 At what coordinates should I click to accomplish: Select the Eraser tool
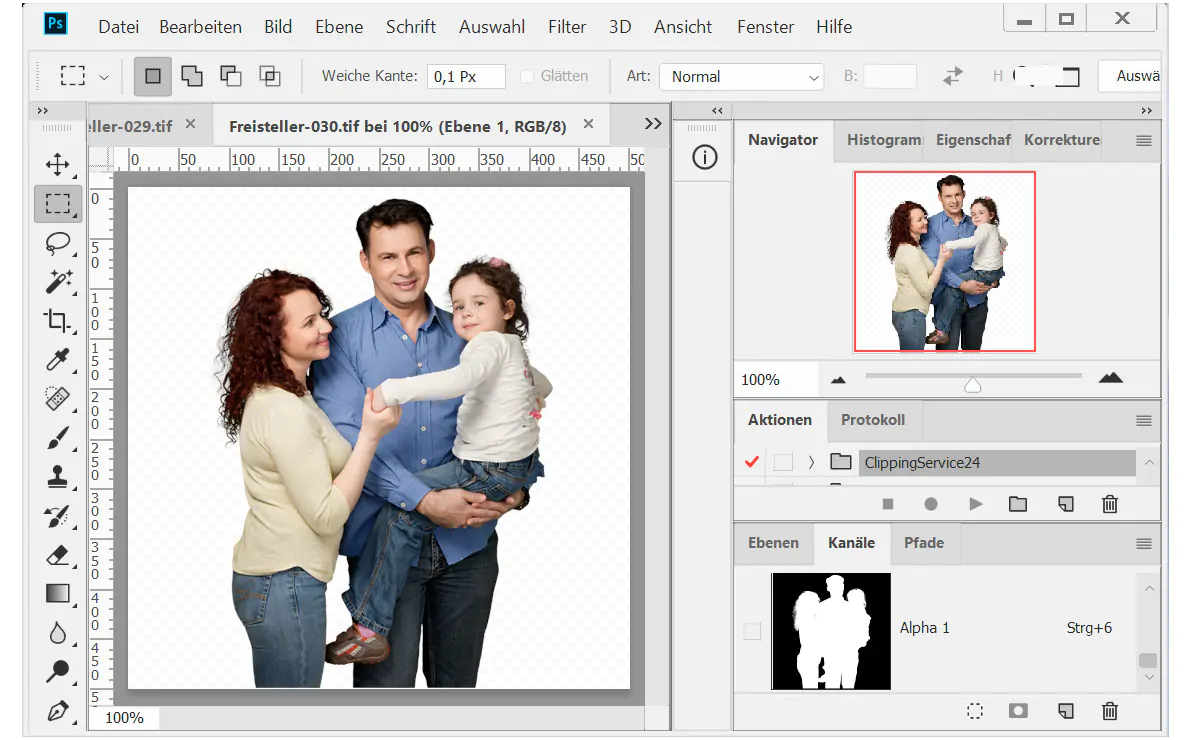click(57, 555)
